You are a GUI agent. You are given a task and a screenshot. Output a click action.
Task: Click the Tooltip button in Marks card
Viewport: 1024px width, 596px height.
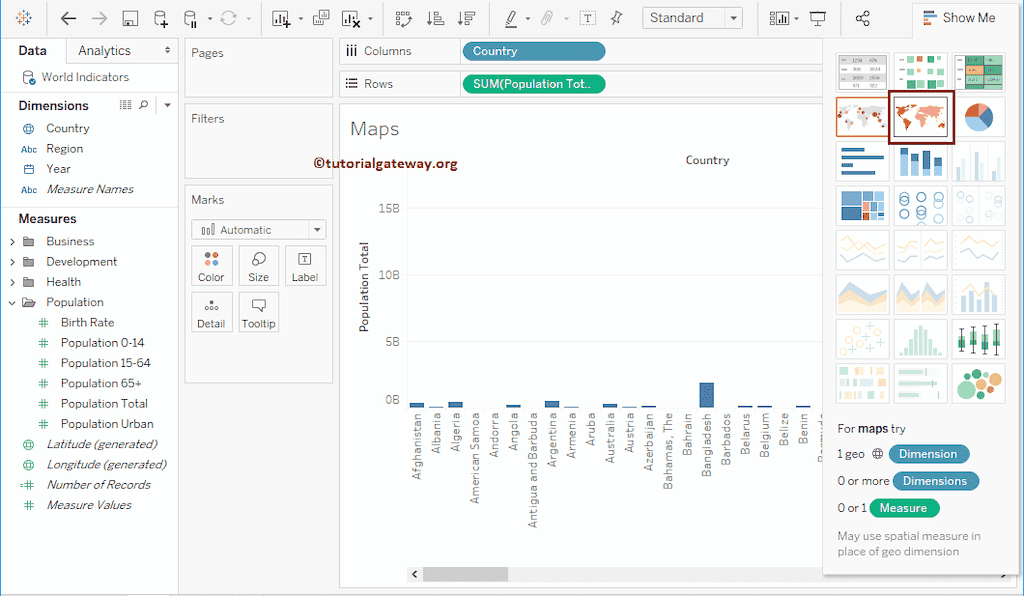(258, 312)
